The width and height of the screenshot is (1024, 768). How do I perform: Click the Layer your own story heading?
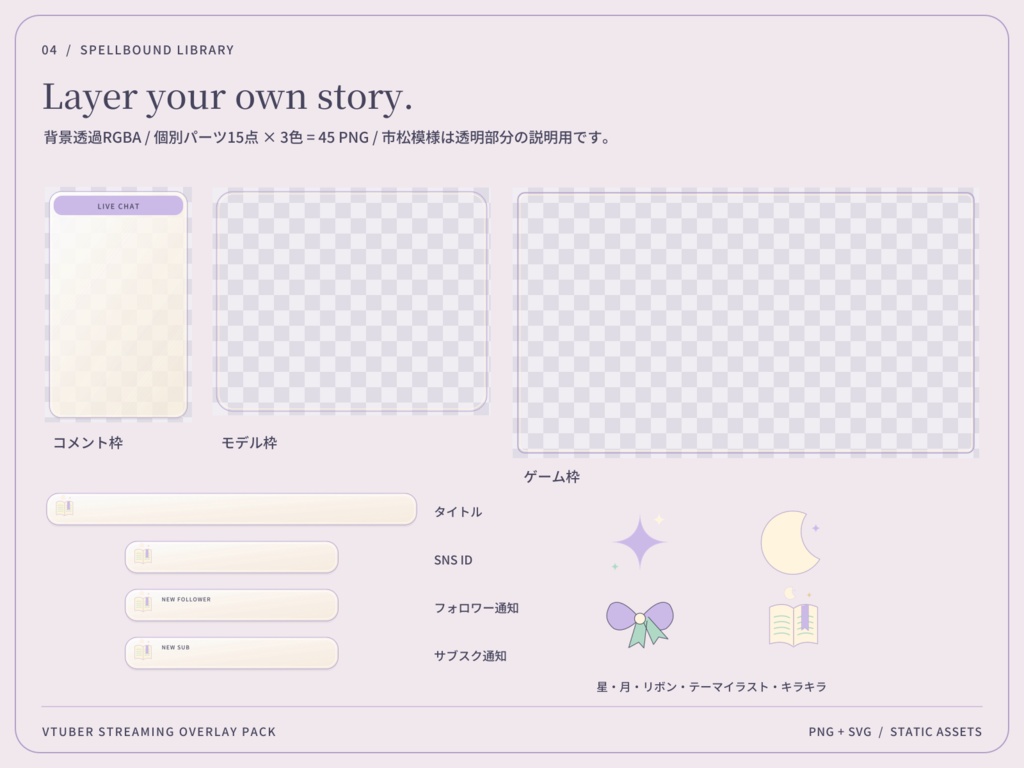(227, 97)
